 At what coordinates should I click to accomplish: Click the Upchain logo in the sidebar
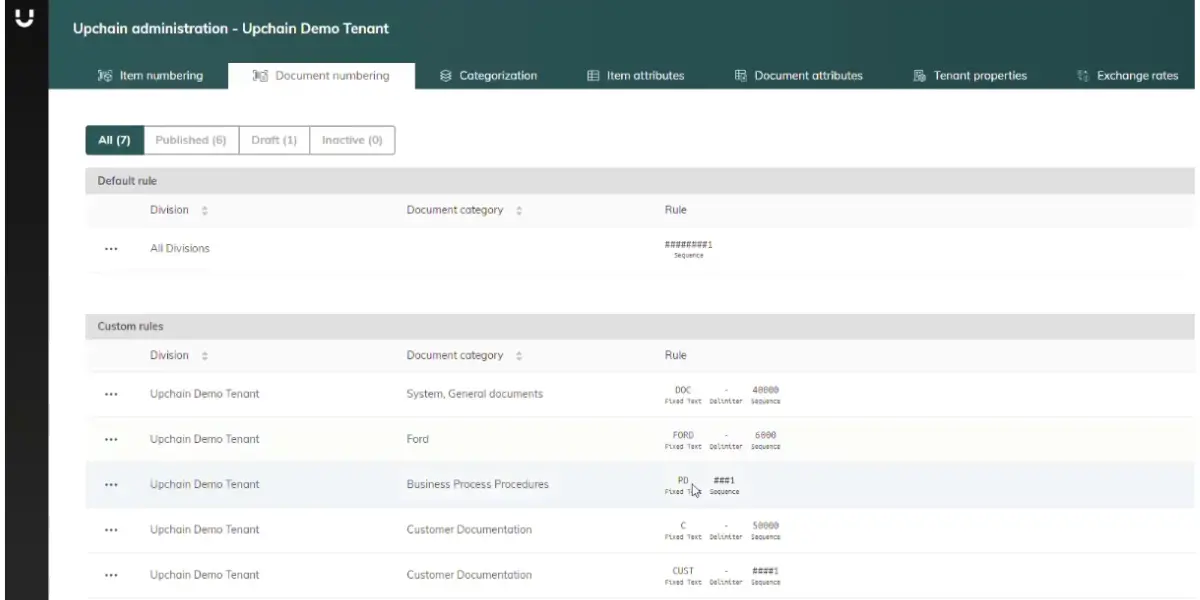click(25, 17)
